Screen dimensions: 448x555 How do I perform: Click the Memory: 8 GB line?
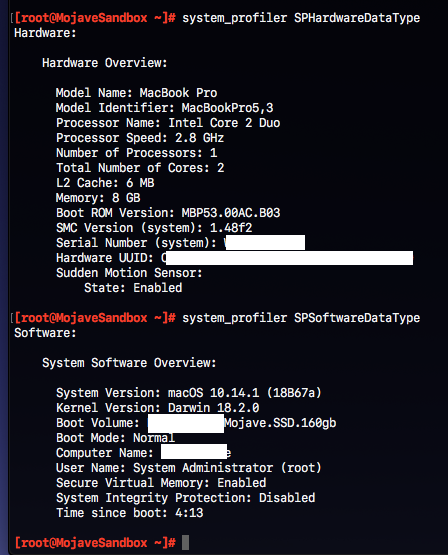[x=98, y=198]
